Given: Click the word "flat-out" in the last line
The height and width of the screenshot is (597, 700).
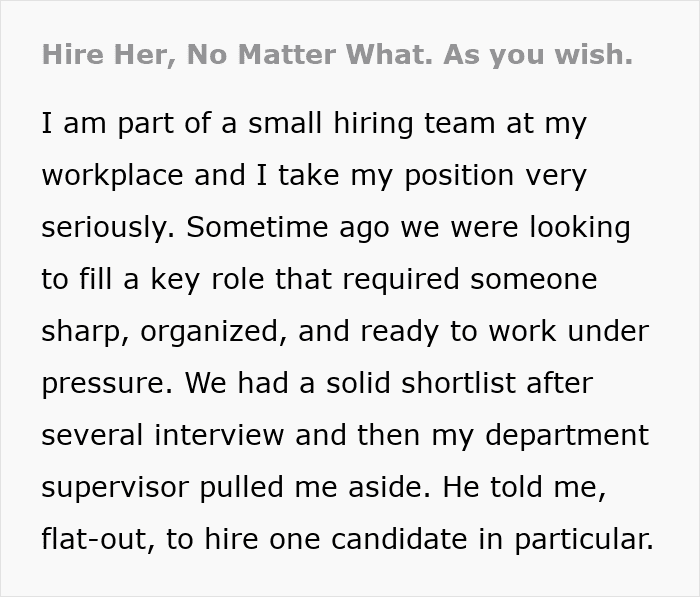Looking at the screenshot, I should [97, 541].
